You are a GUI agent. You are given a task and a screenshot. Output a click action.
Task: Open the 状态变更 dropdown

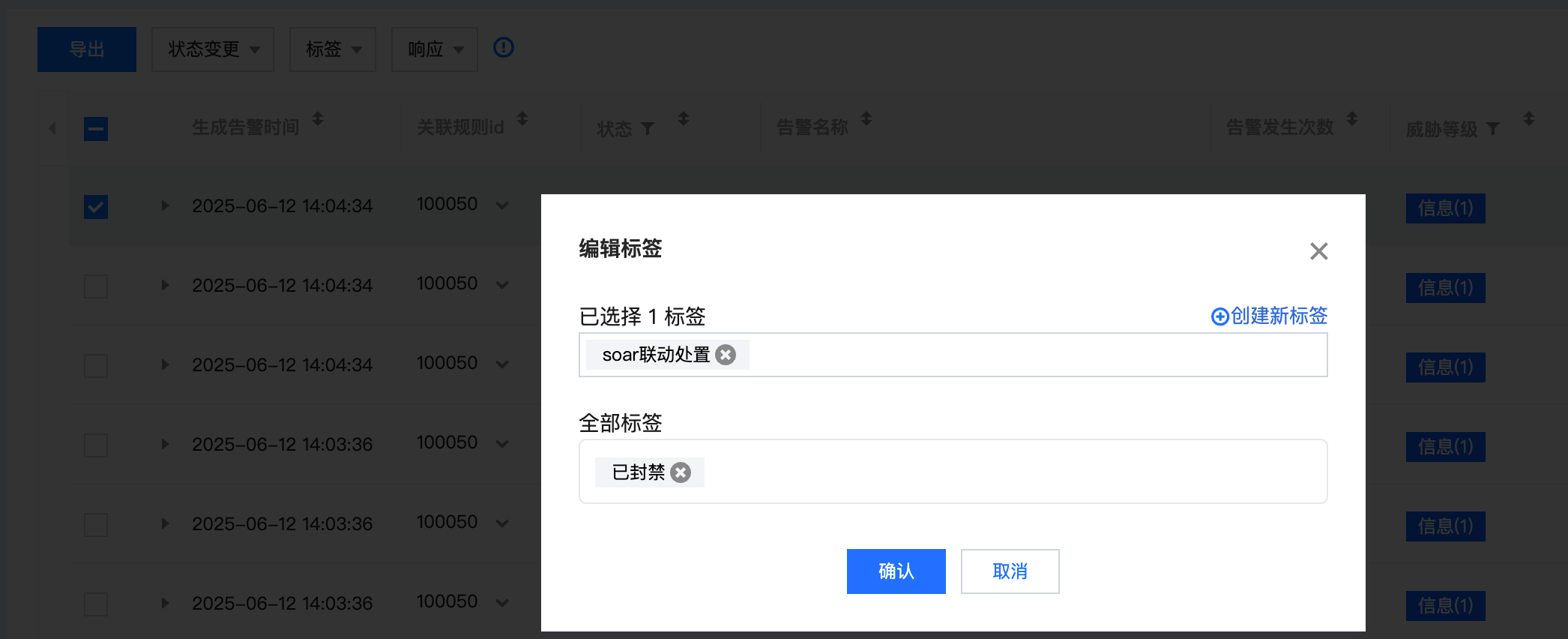point(213,49)
